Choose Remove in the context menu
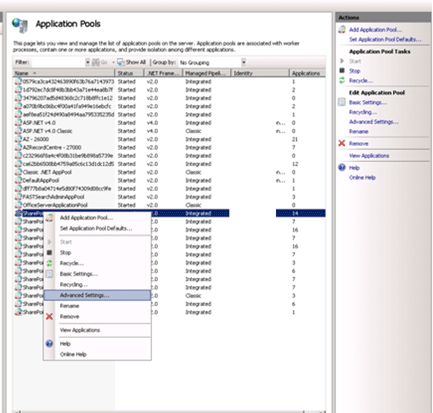 click(x=69, y=316)
